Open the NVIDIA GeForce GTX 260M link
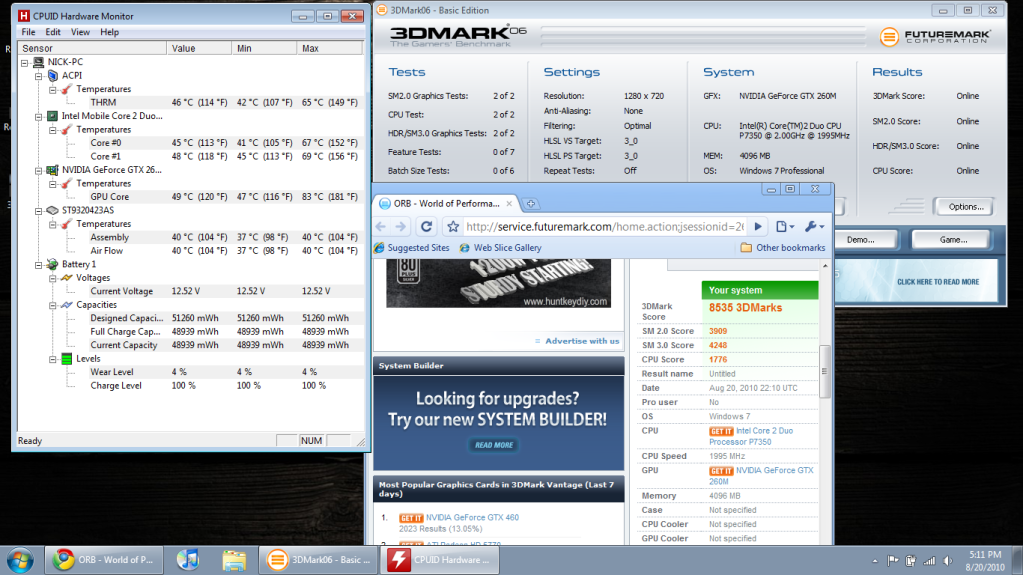Image resolution: width=1023 pixels, height=575 pixels. [761, 476]
